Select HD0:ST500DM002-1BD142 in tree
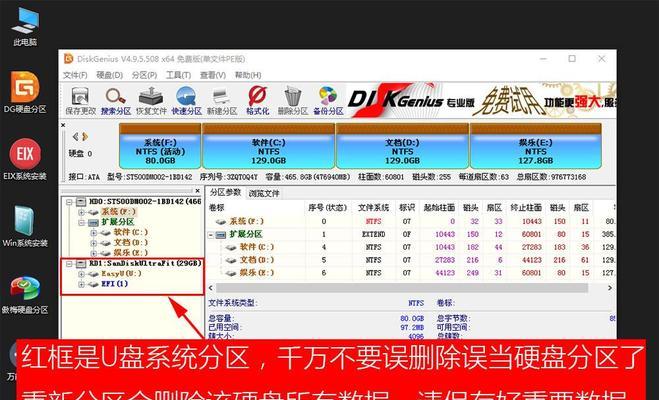This screenshot has height=400, width=659. coord(145,202)
